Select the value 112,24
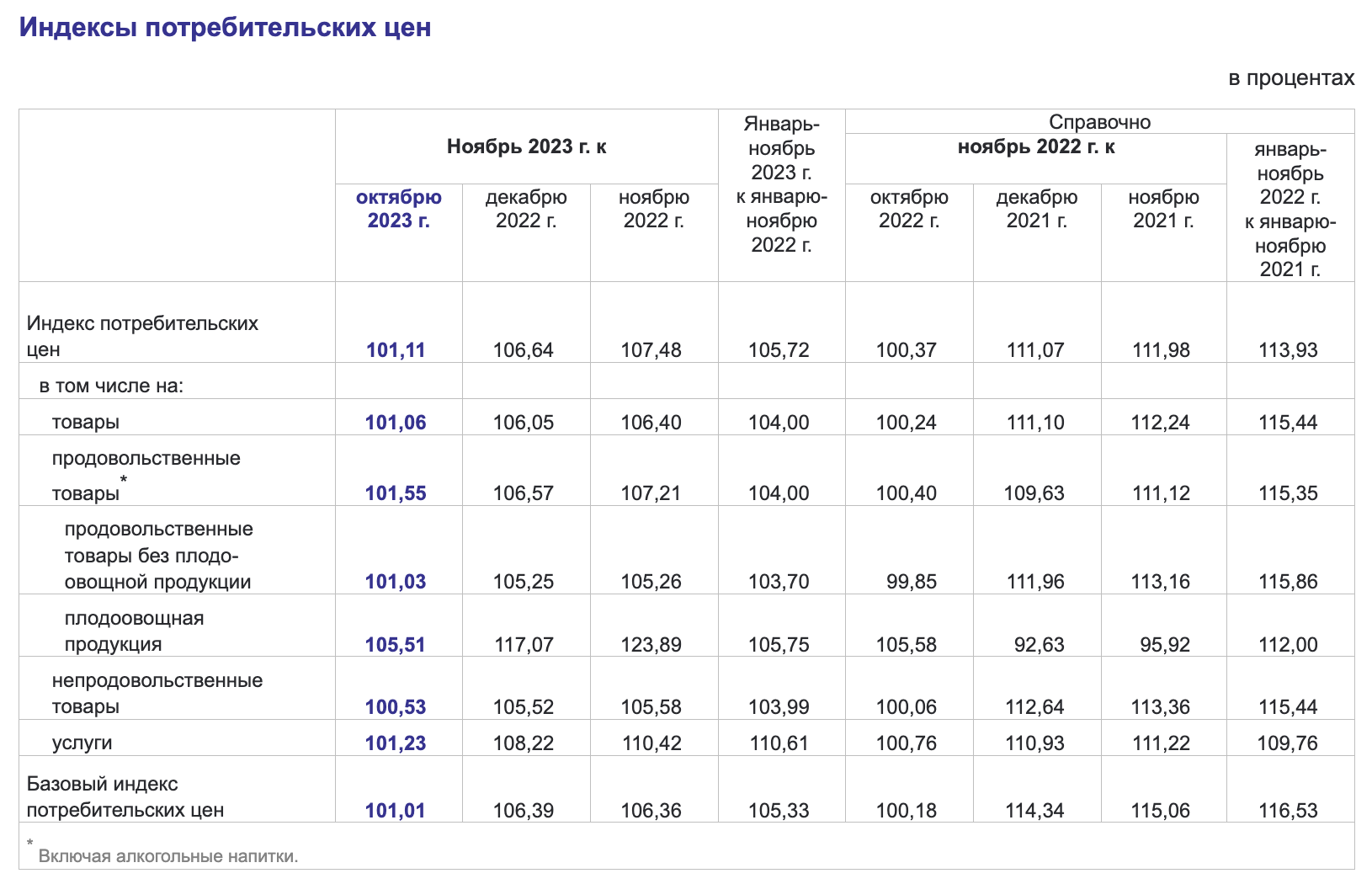1372x884 pixels. click(1160, 423)
